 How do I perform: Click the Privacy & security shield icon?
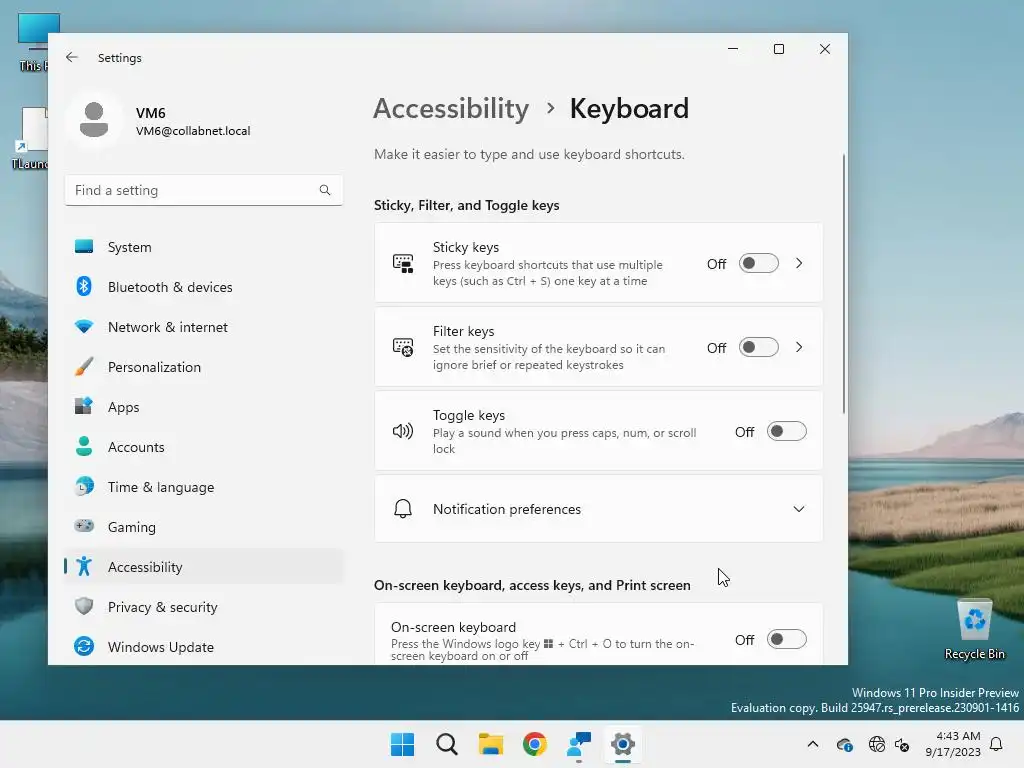click(84, 606)
